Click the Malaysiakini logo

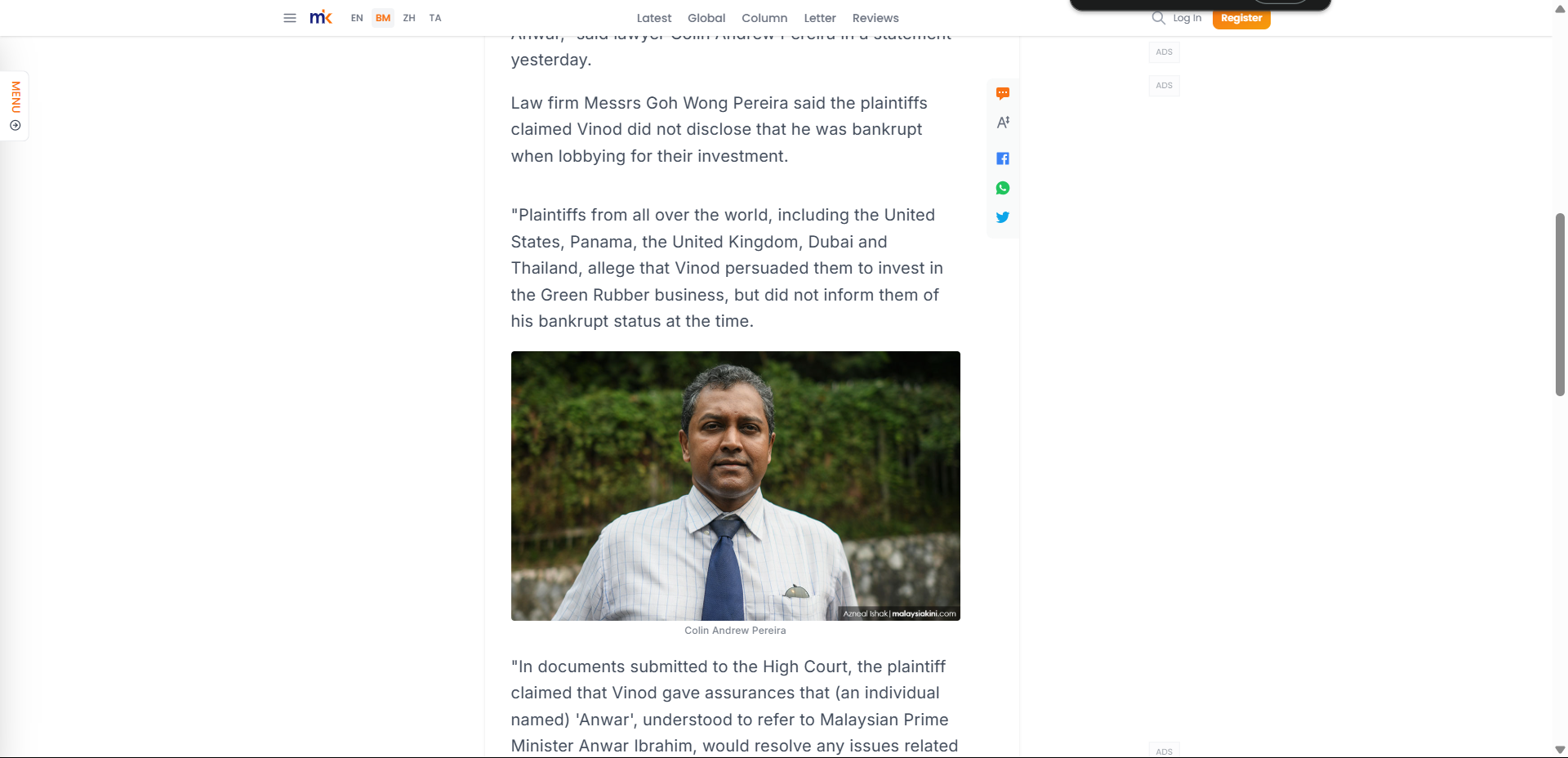(321, 17)
